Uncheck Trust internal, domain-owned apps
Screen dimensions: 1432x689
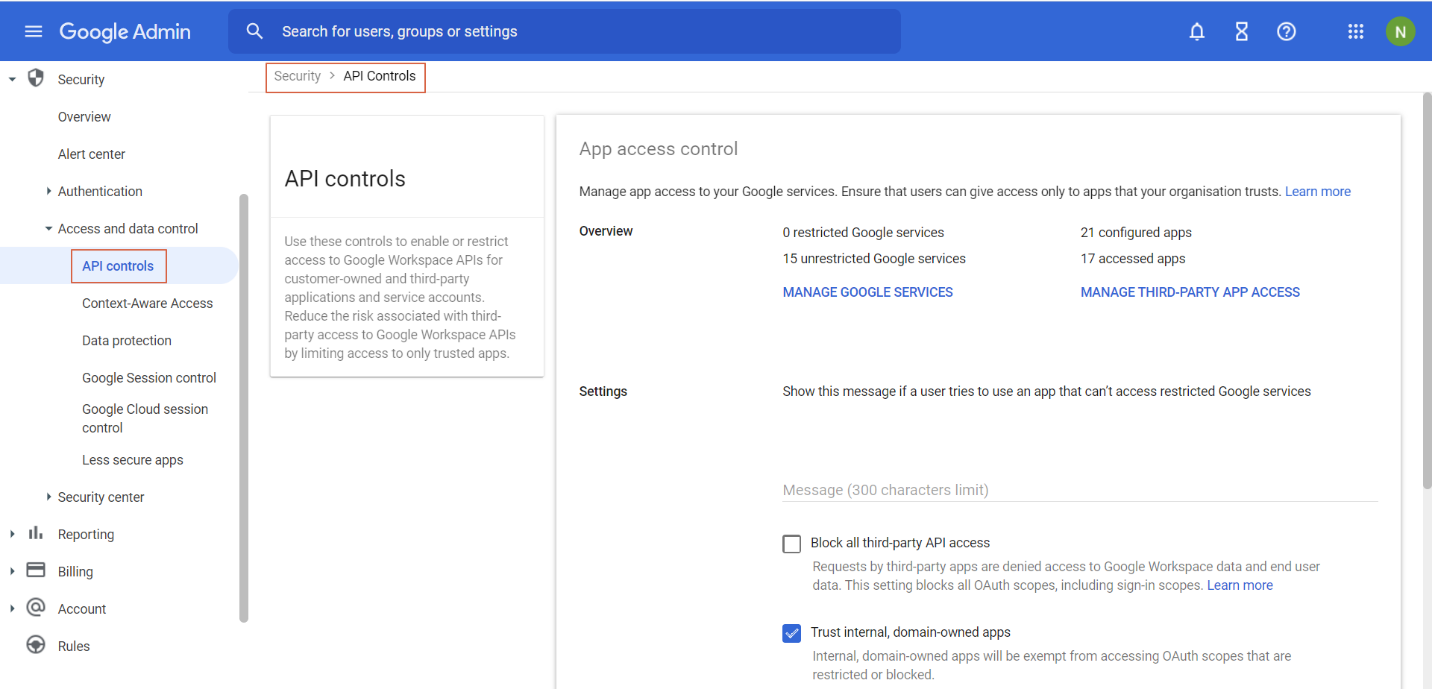click(x=792, y=633)
